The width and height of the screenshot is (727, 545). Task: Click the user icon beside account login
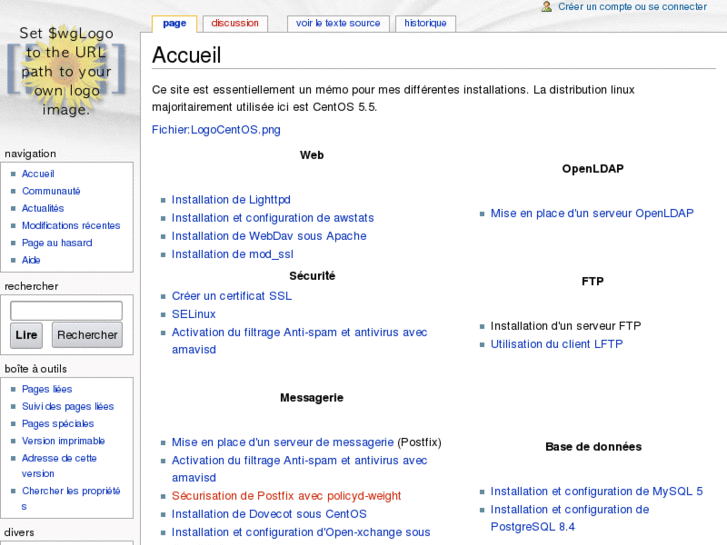pos(547,6)
